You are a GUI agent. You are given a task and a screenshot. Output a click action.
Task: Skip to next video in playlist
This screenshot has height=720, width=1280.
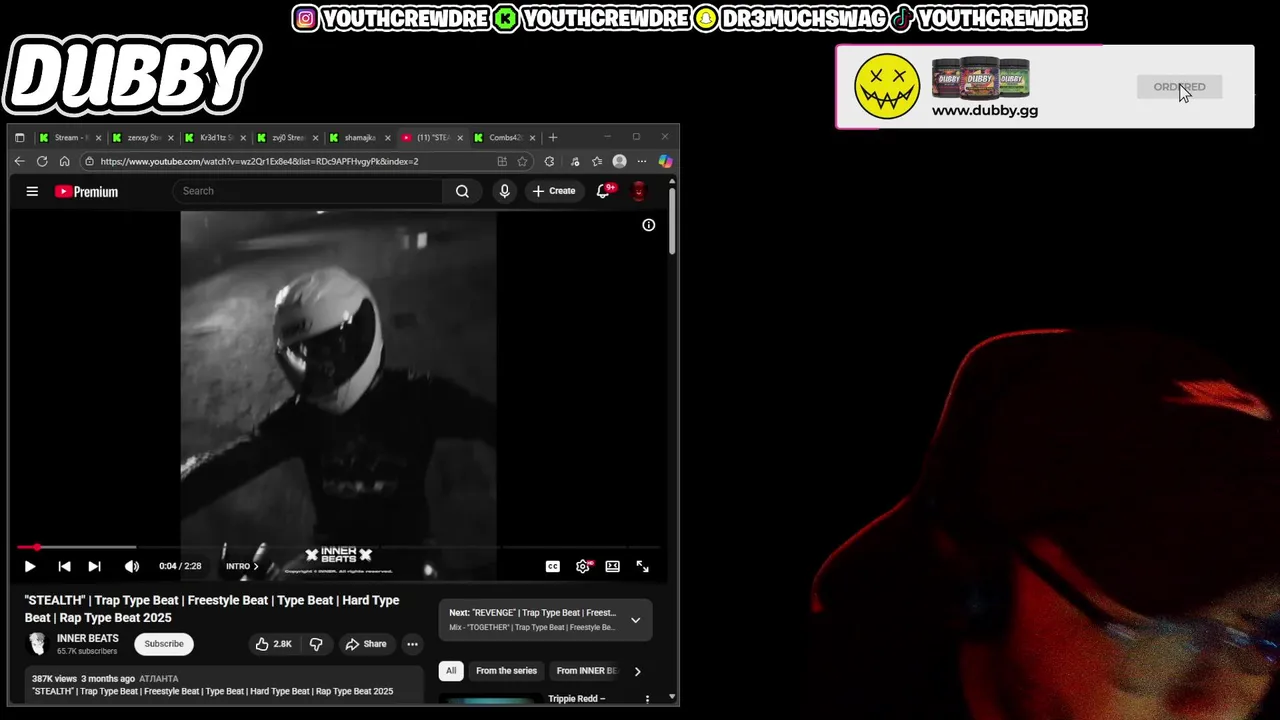click(x=94, y=566)
